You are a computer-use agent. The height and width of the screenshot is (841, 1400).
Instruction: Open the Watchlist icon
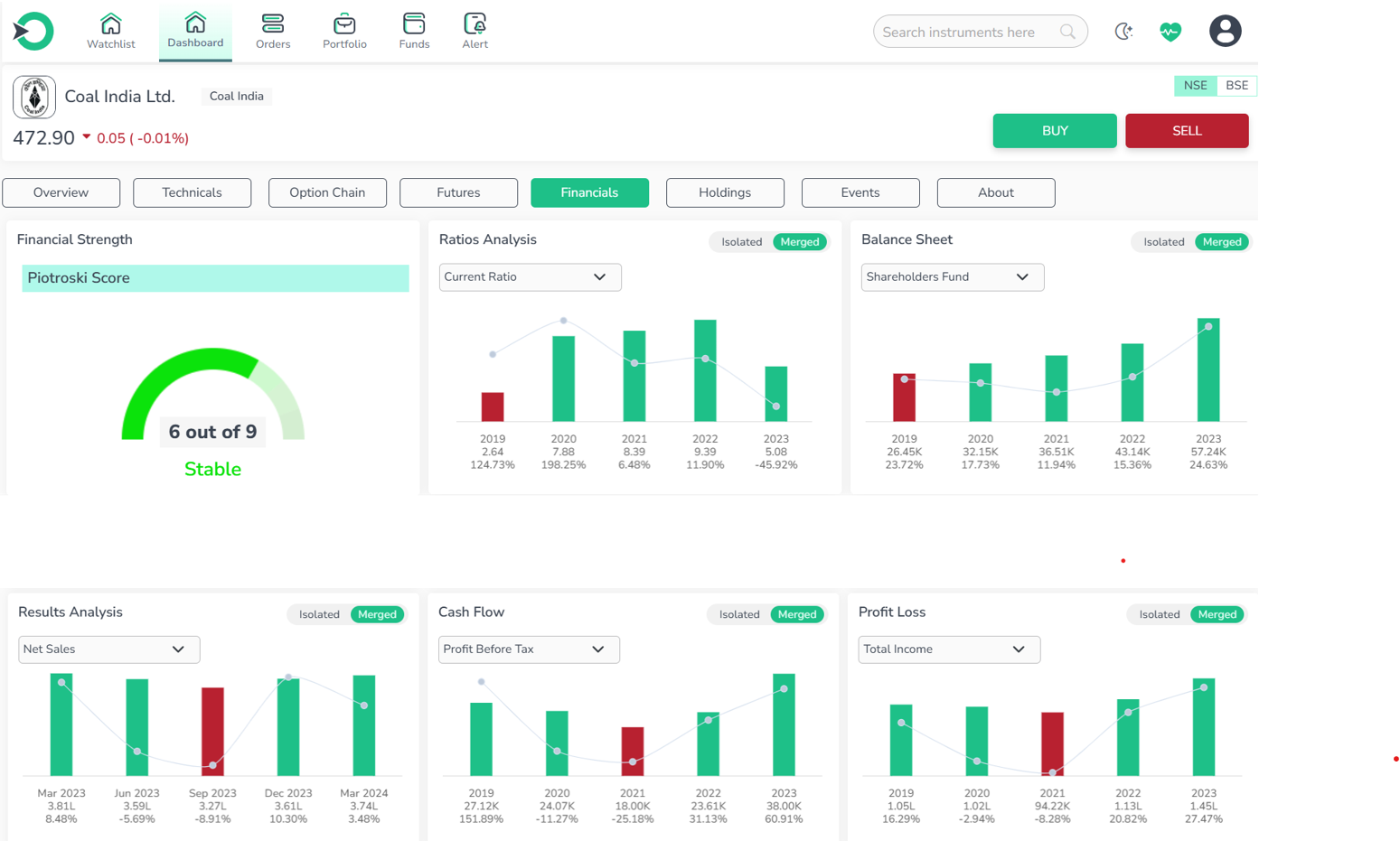coord(110,23)
